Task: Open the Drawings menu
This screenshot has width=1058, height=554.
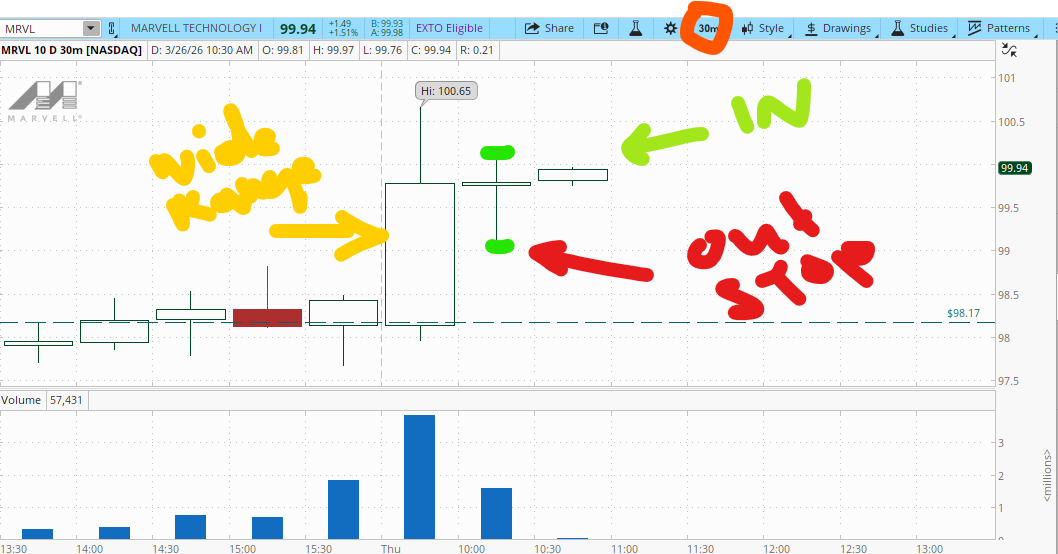Action: pos(839,28)
